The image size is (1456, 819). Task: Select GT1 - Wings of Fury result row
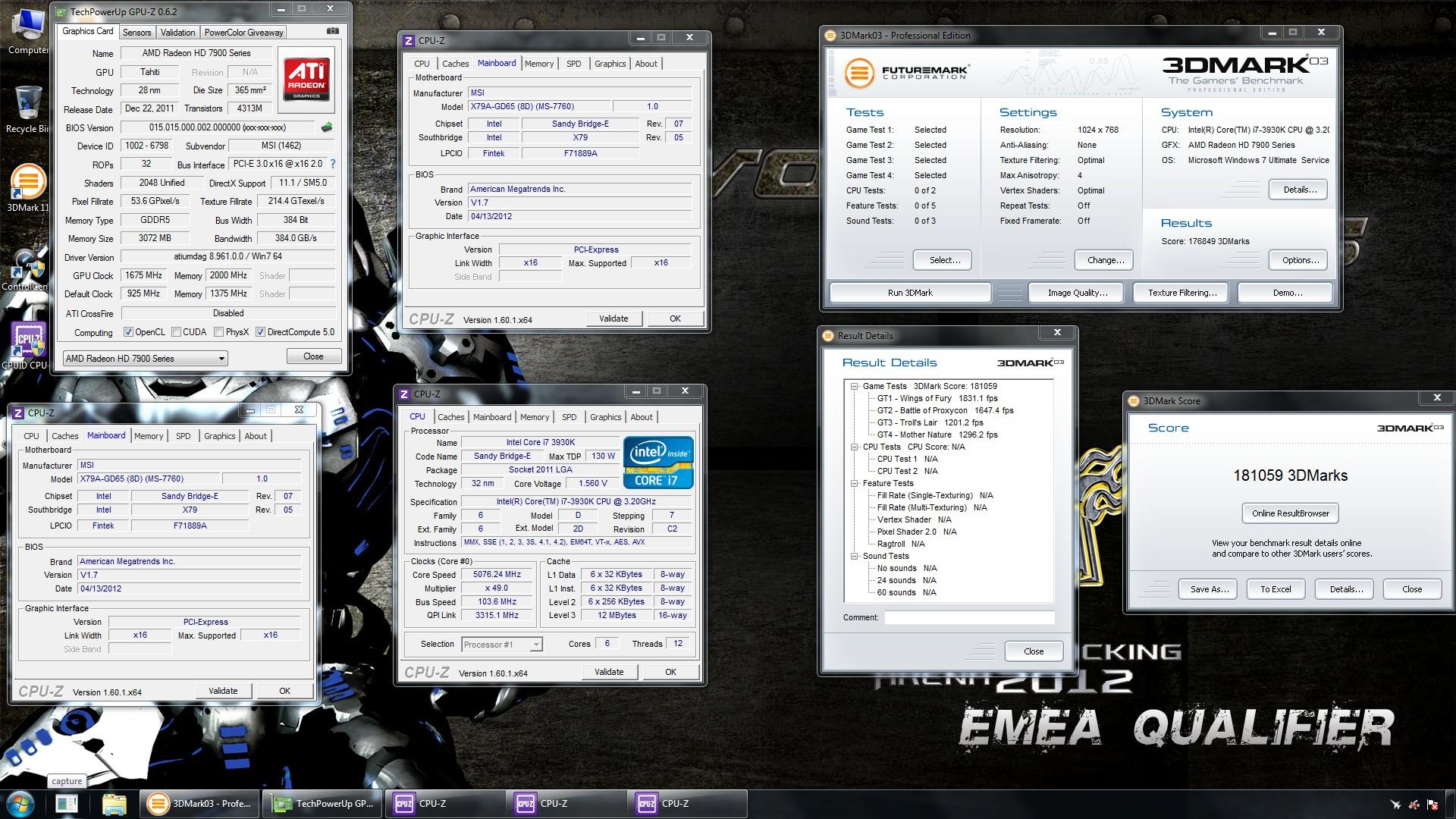(x=937, y=398)
